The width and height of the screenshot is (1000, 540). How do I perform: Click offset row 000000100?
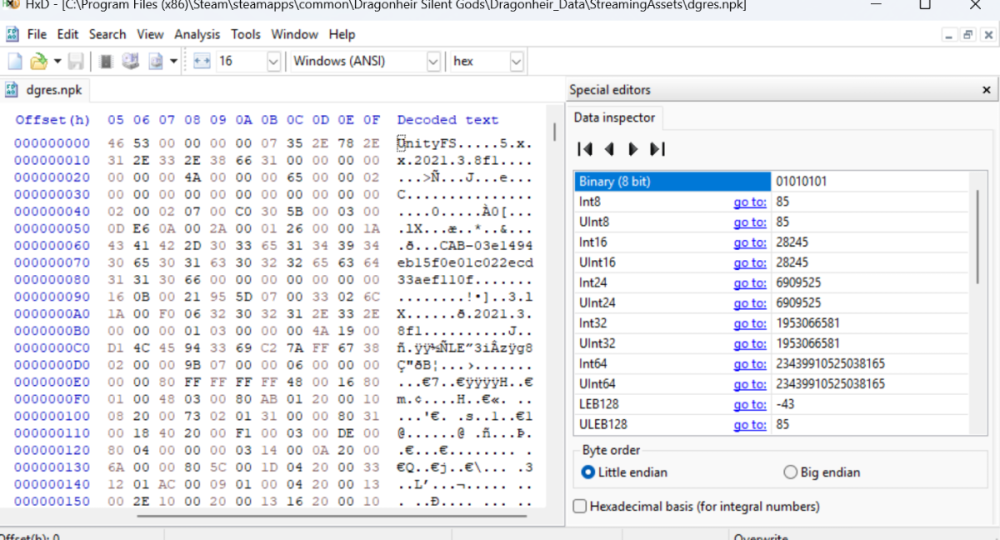click(x=52, y=416)
